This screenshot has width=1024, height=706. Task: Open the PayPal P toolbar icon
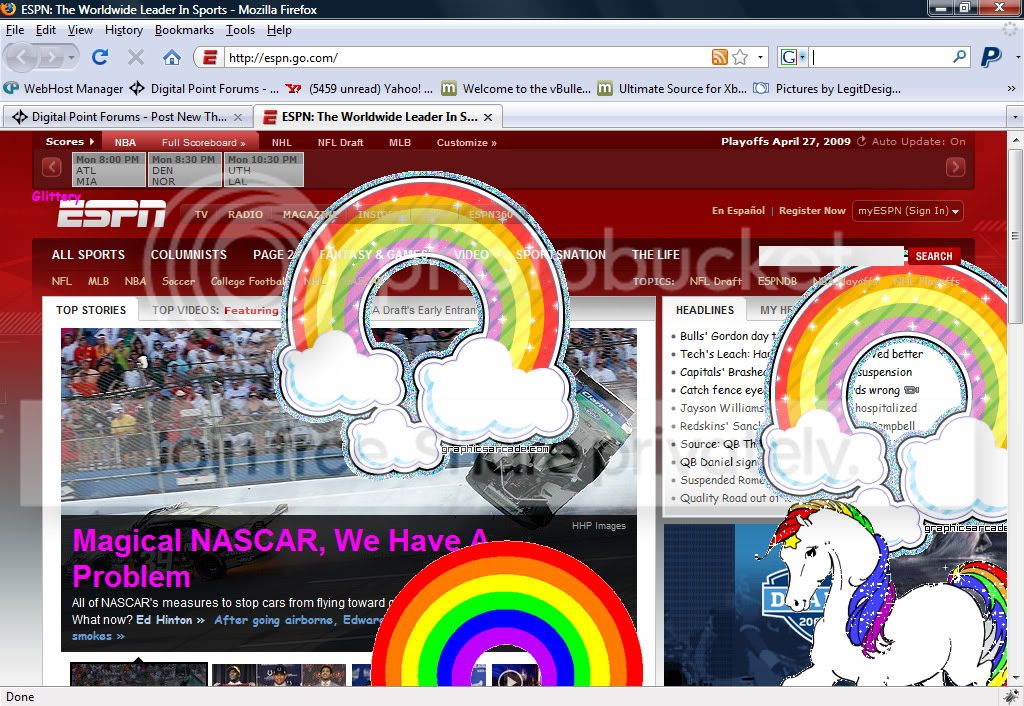(991, 57)
